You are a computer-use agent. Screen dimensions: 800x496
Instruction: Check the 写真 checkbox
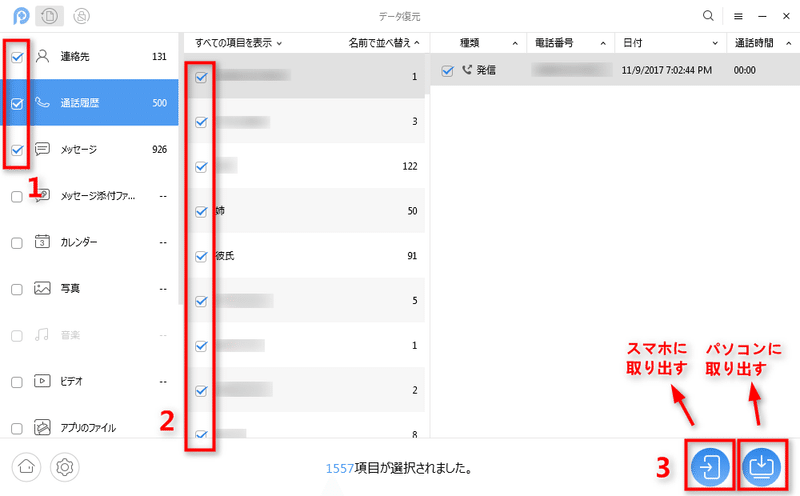pyautogui.click(x=17, y=289)
